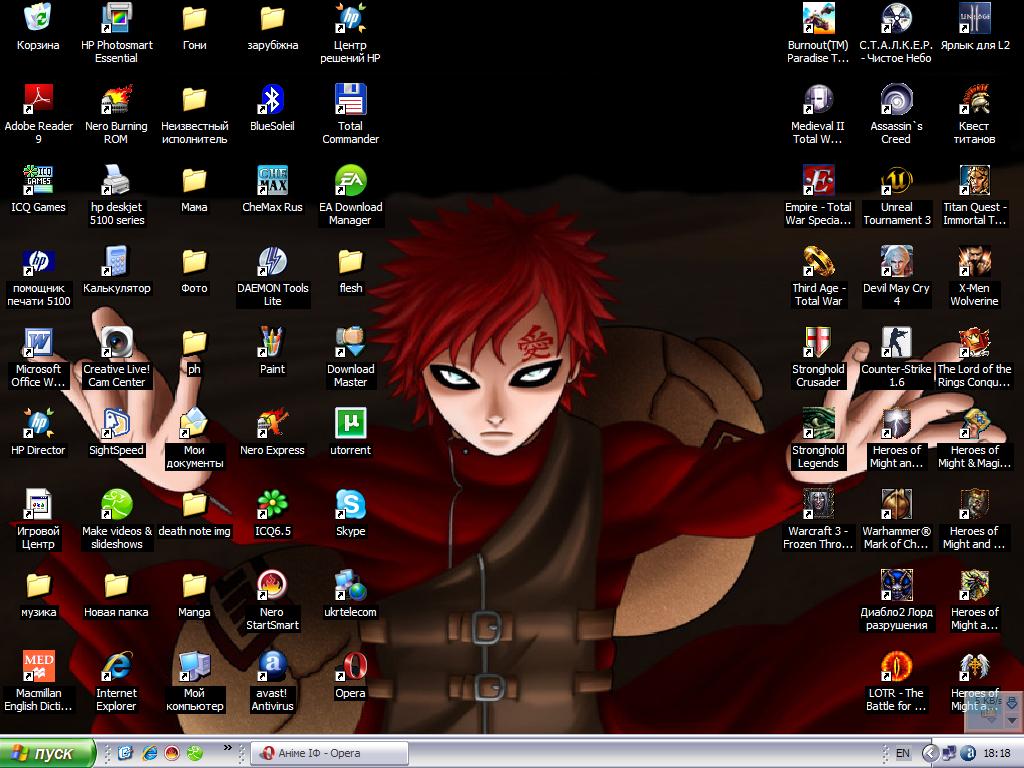
Task: Open the Manga folder
Action: pyautogui.click(x=194, y=586)
